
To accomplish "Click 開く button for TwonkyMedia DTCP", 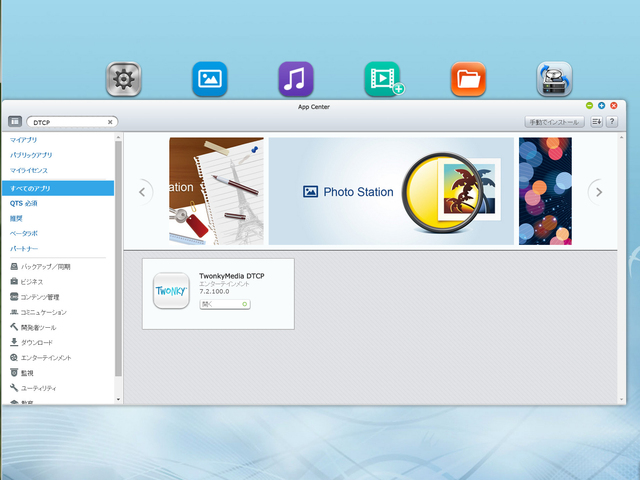I will (225, 304).
